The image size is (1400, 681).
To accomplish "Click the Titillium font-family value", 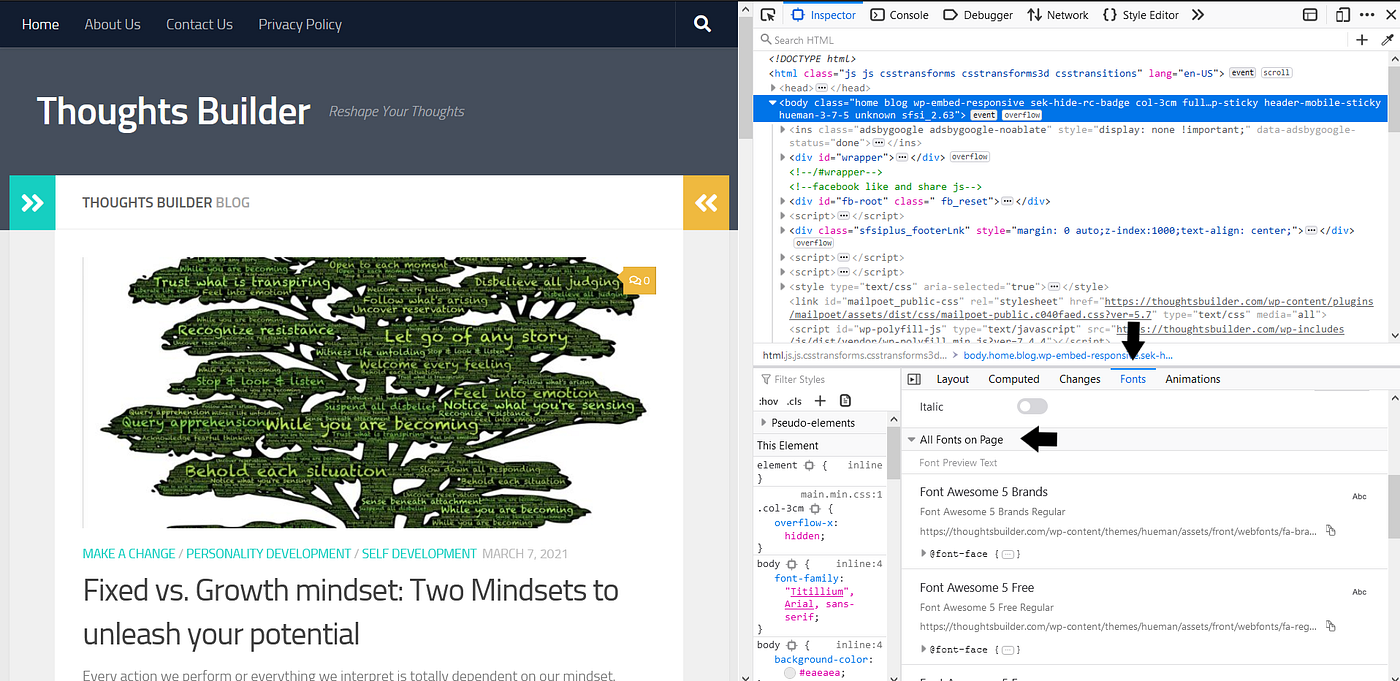I will [817, 591].
